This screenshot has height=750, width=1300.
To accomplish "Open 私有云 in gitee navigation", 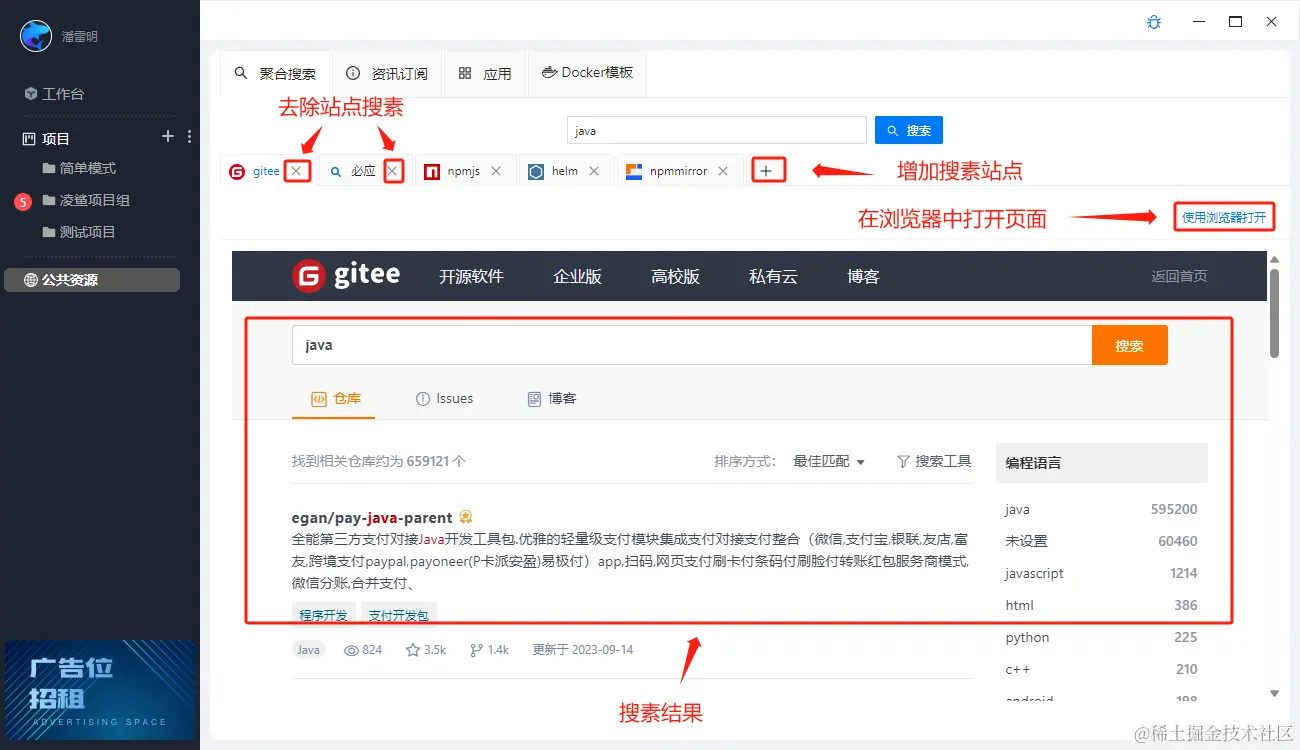I will (x=774, y=277).
